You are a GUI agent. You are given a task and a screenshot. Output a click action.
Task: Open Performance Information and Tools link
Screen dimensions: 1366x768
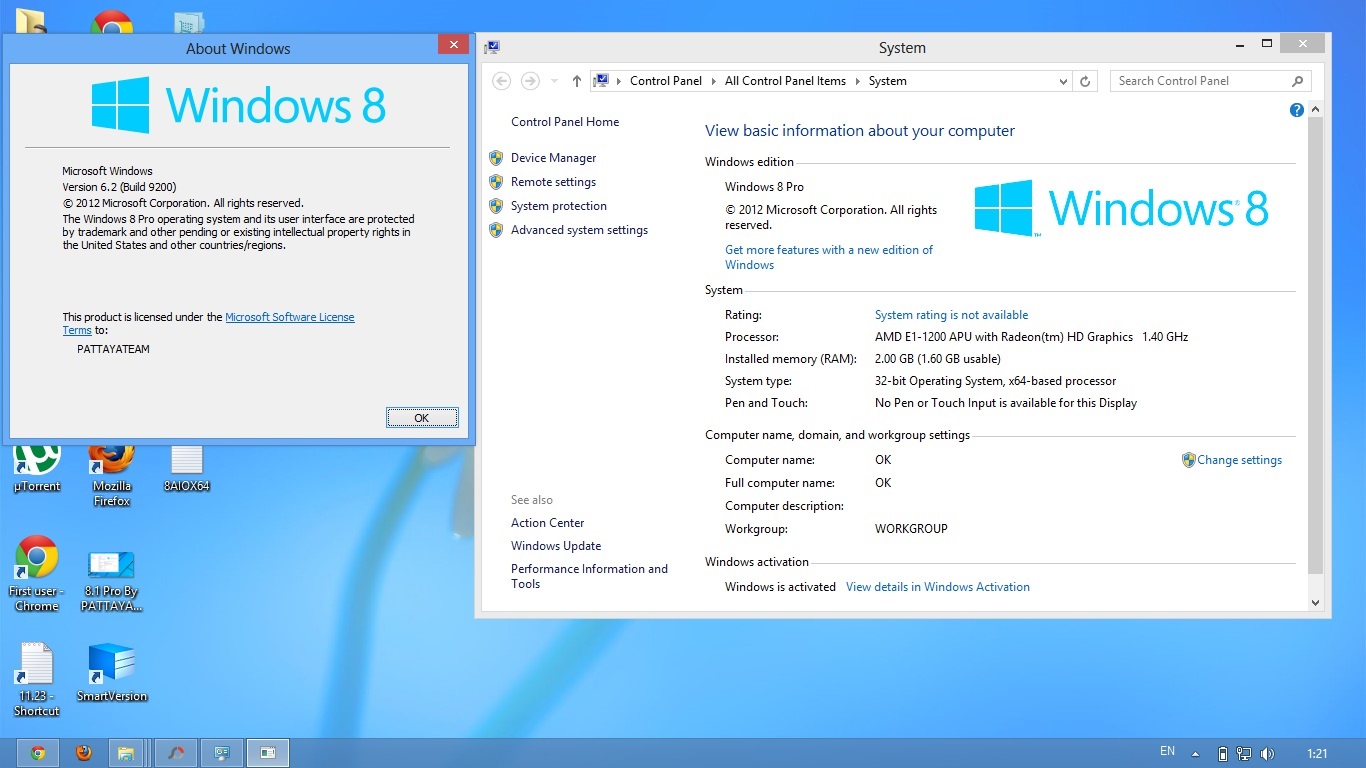(x=589, y=576)
